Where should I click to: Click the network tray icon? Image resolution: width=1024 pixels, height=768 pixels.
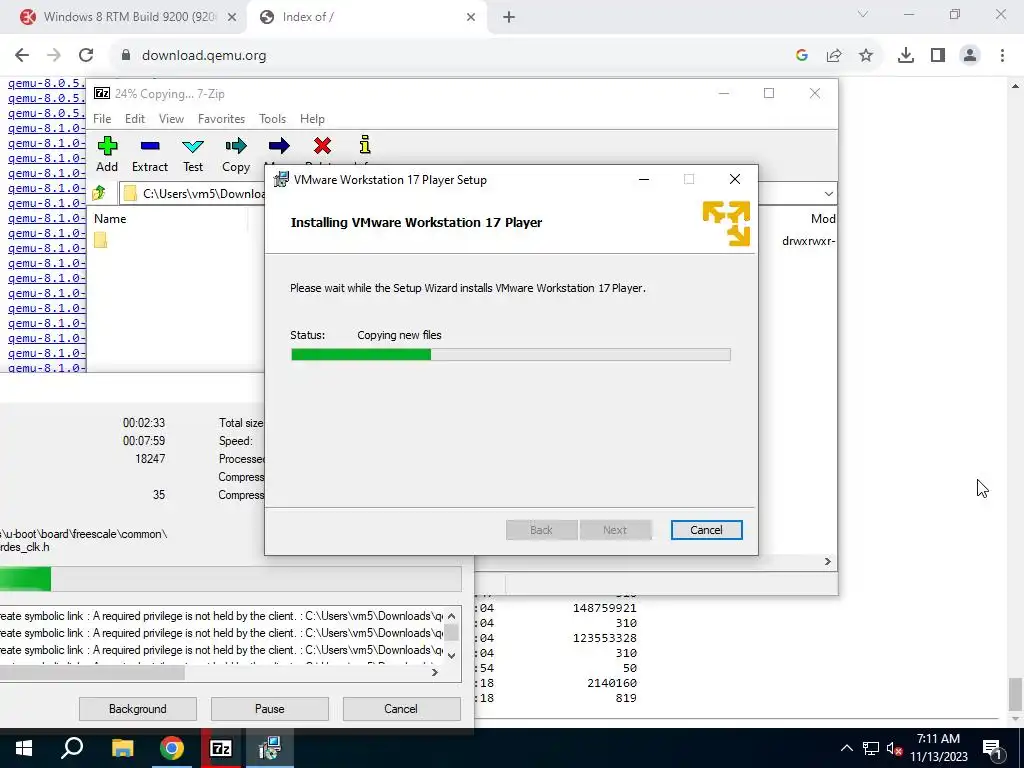click(871, 748)
